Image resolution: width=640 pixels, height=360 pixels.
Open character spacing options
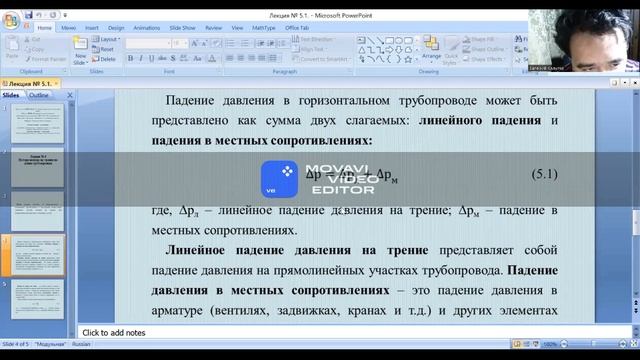click(x=184, y=58)
